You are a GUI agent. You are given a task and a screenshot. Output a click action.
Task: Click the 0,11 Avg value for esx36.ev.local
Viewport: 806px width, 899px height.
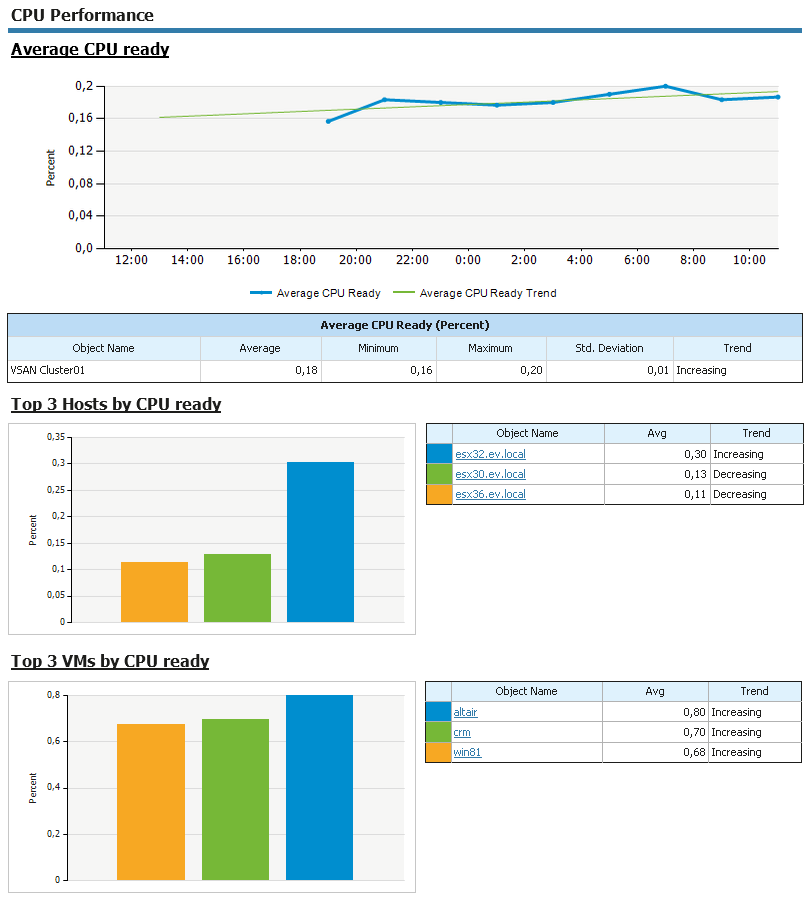coord(658,494)
